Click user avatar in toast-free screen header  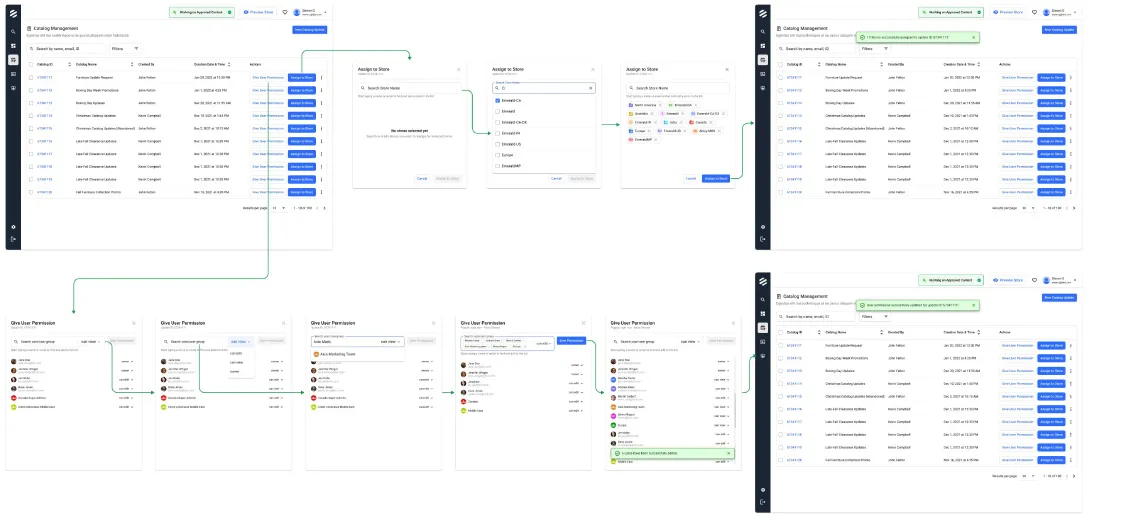pos(297,12)
